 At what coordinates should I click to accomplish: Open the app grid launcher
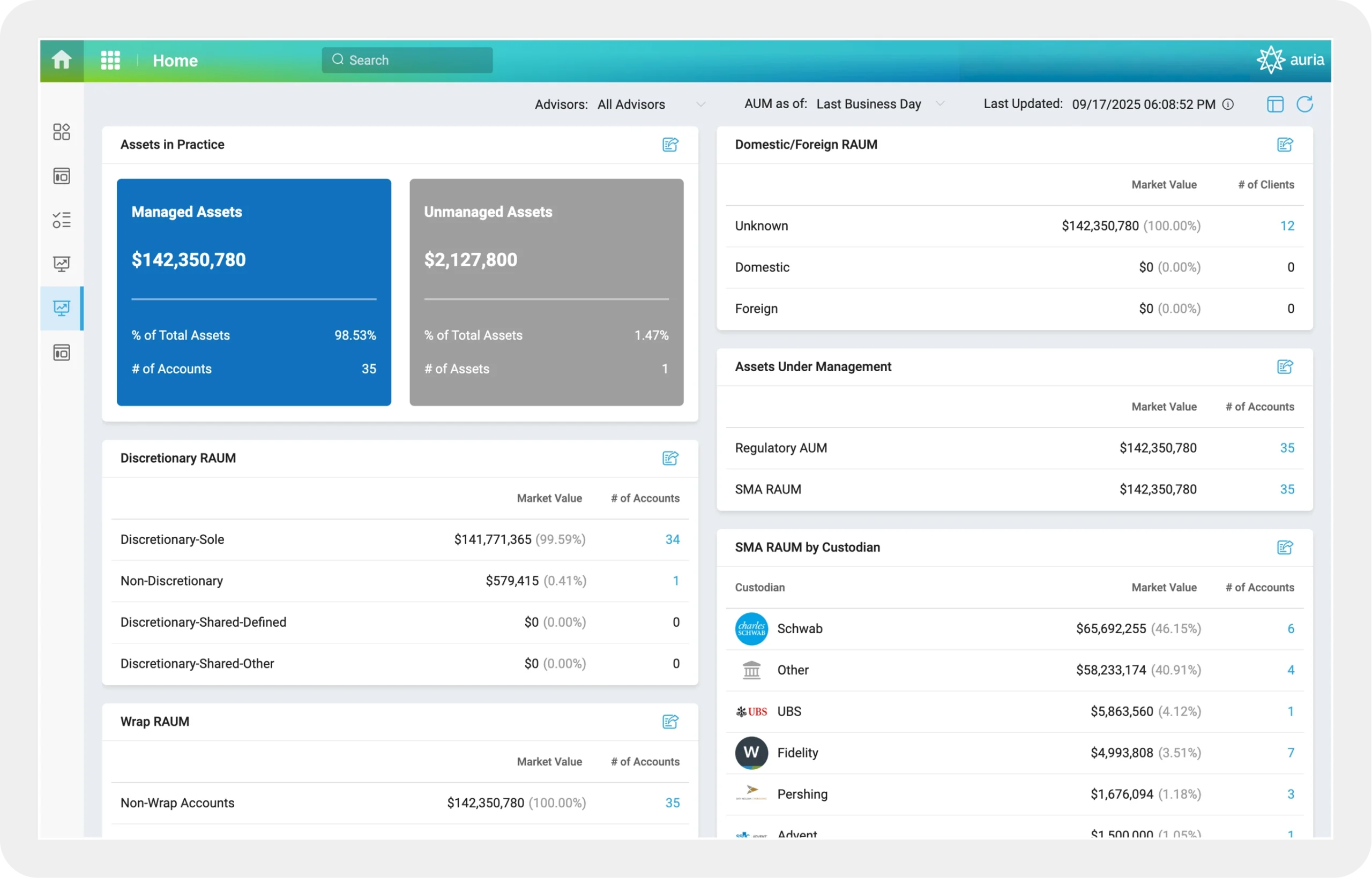(110, 59)
